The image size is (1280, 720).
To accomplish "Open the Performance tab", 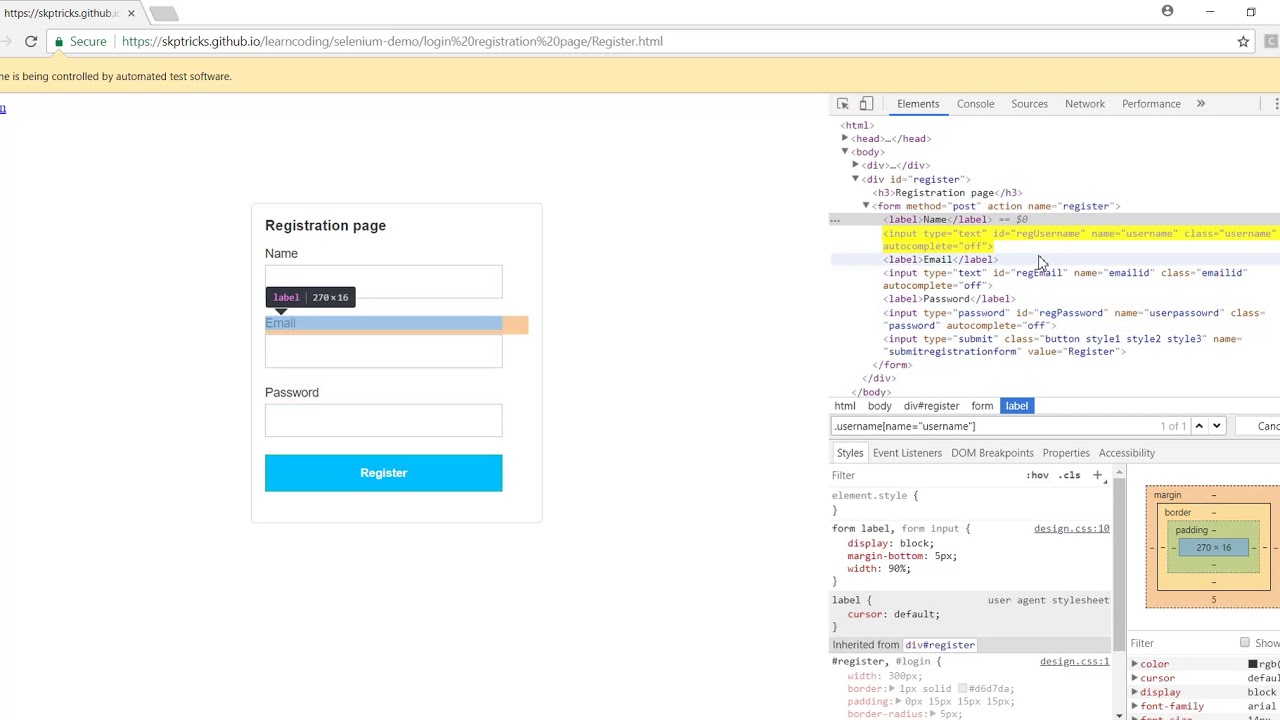I will coord(1151,104).
